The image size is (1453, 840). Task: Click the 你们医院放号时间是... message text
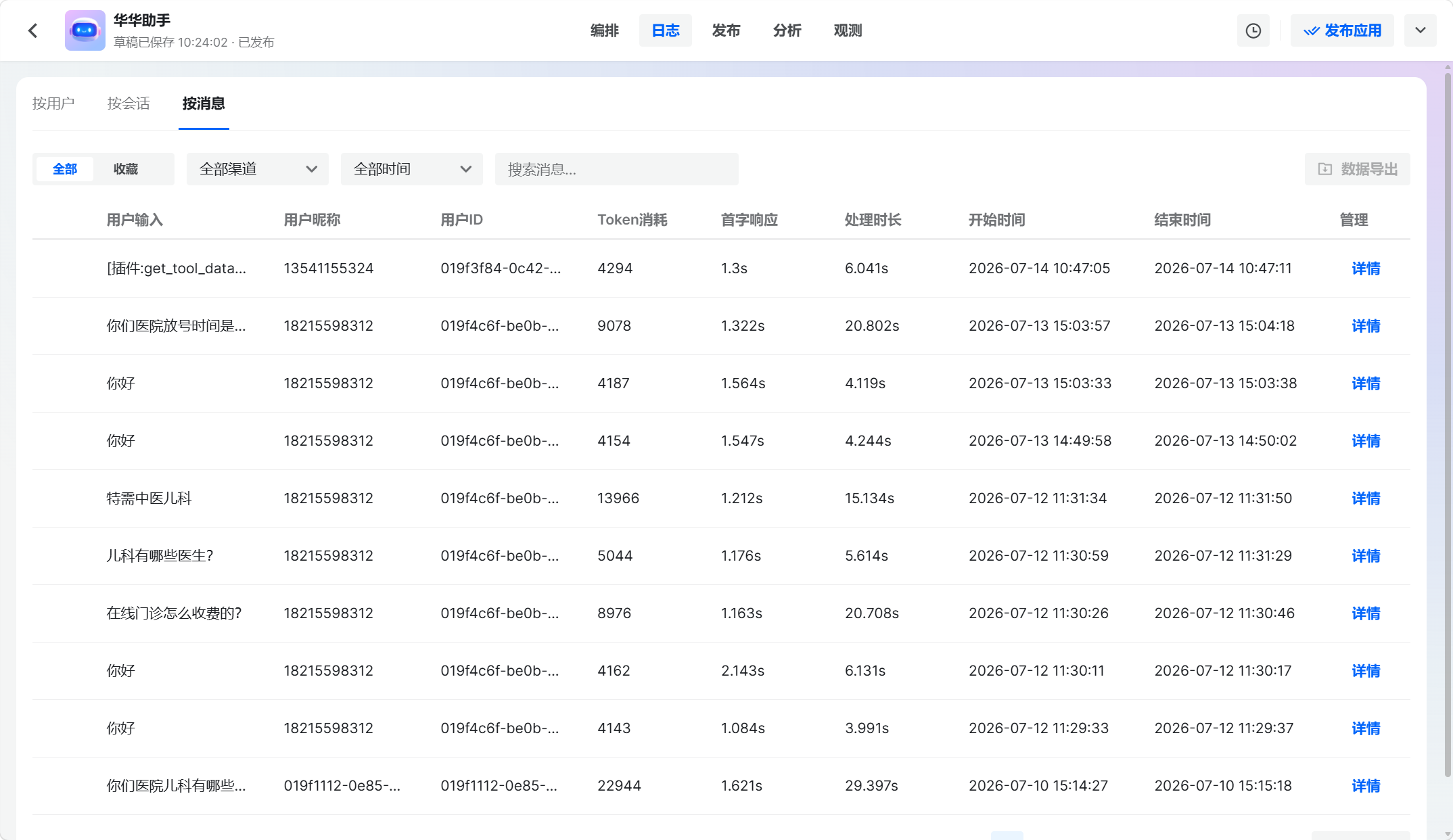click(177, 326)
